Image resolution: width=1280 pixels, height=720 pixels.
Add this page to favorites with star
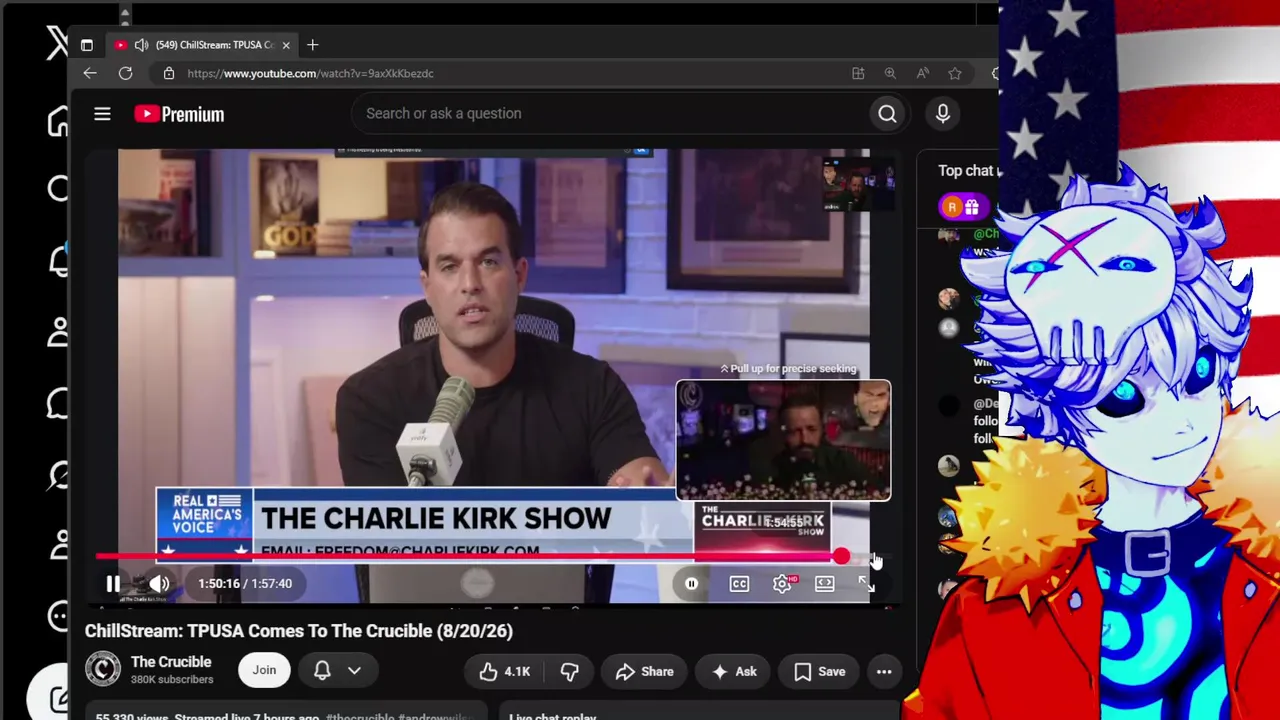[x=955, y=73]
